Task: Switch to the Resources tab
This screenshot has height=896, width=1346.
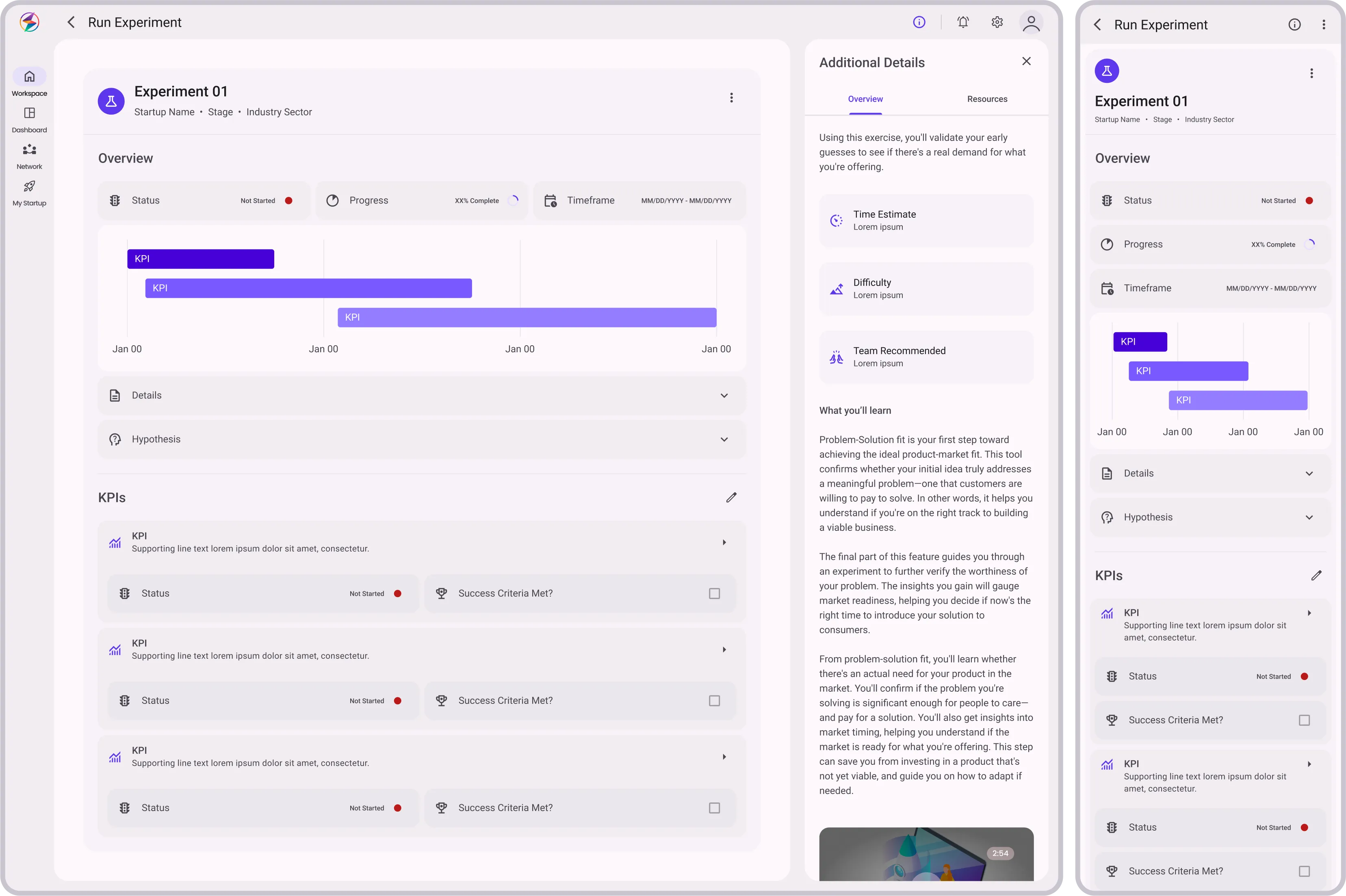Action: [x=987, y=99]
